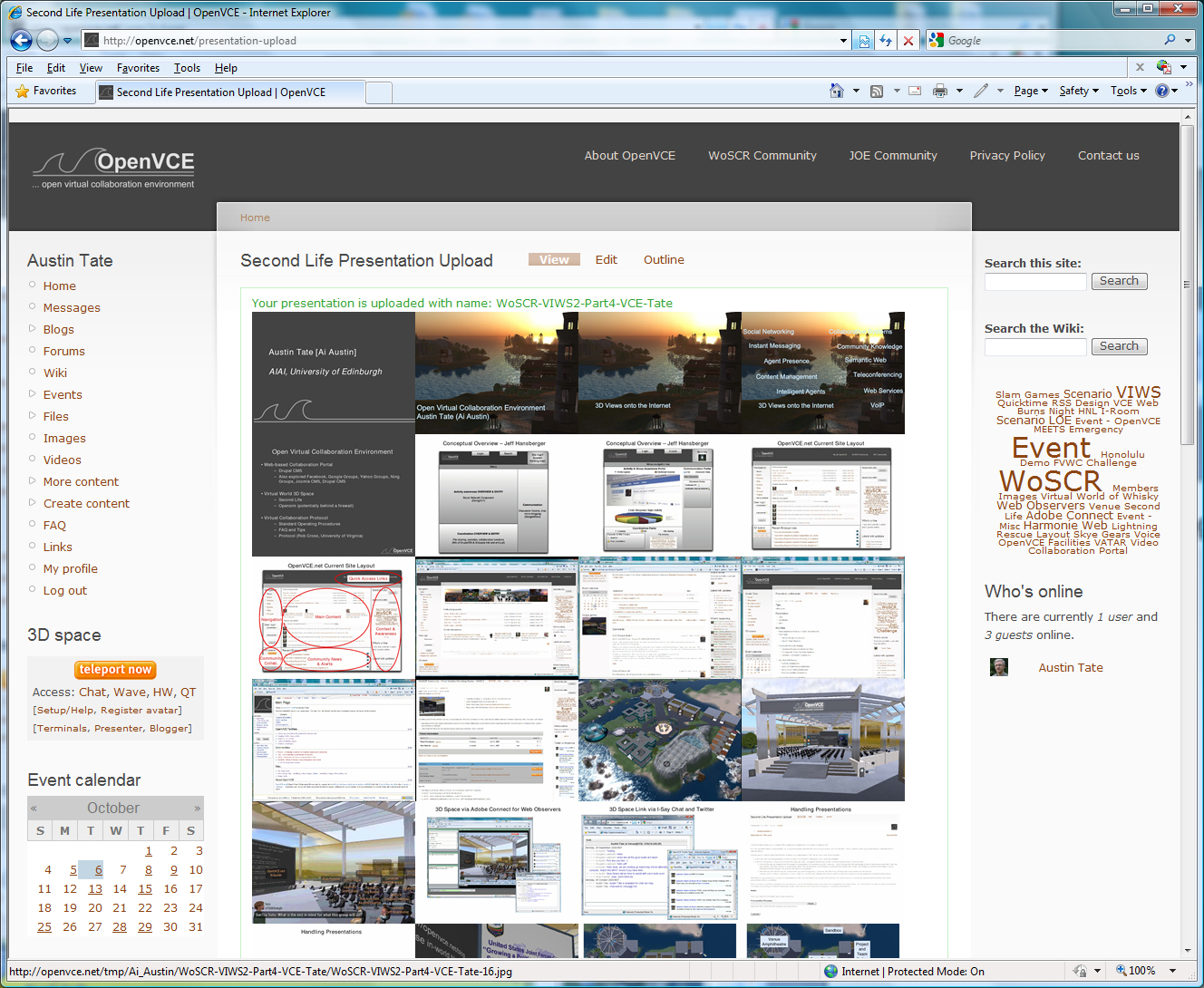This screenshot has width=1204, height=988.
Task: Open the address bar history dropdown
Action: 843,41
